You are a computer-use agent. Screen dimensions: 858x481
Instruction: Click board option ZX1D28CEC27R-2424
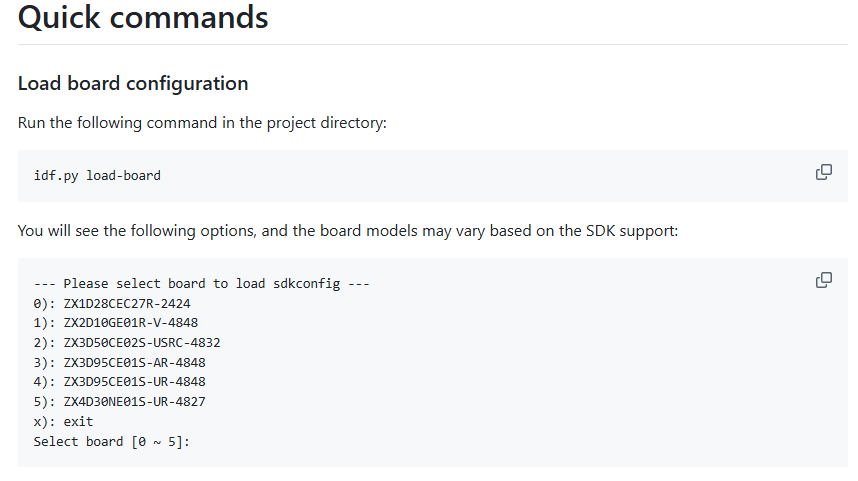(126, 303)
